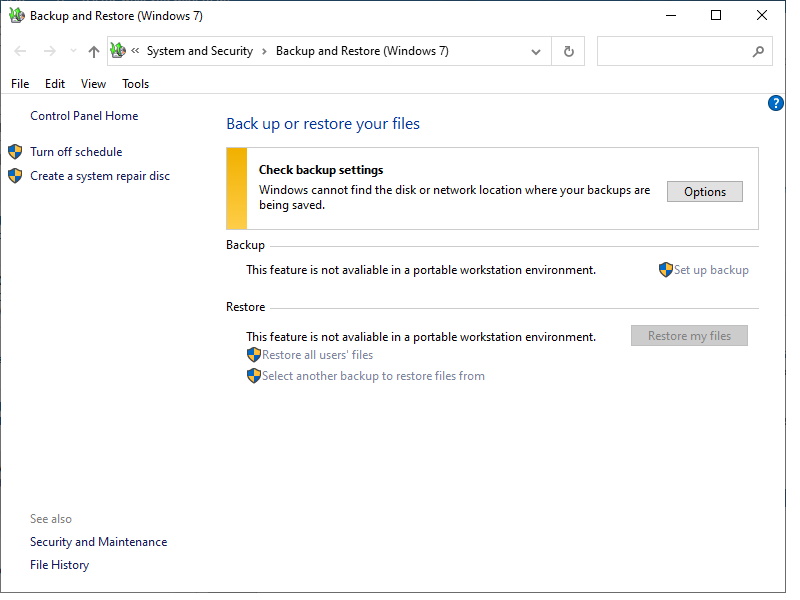Close the Backup and Restore window

(762, 16)
